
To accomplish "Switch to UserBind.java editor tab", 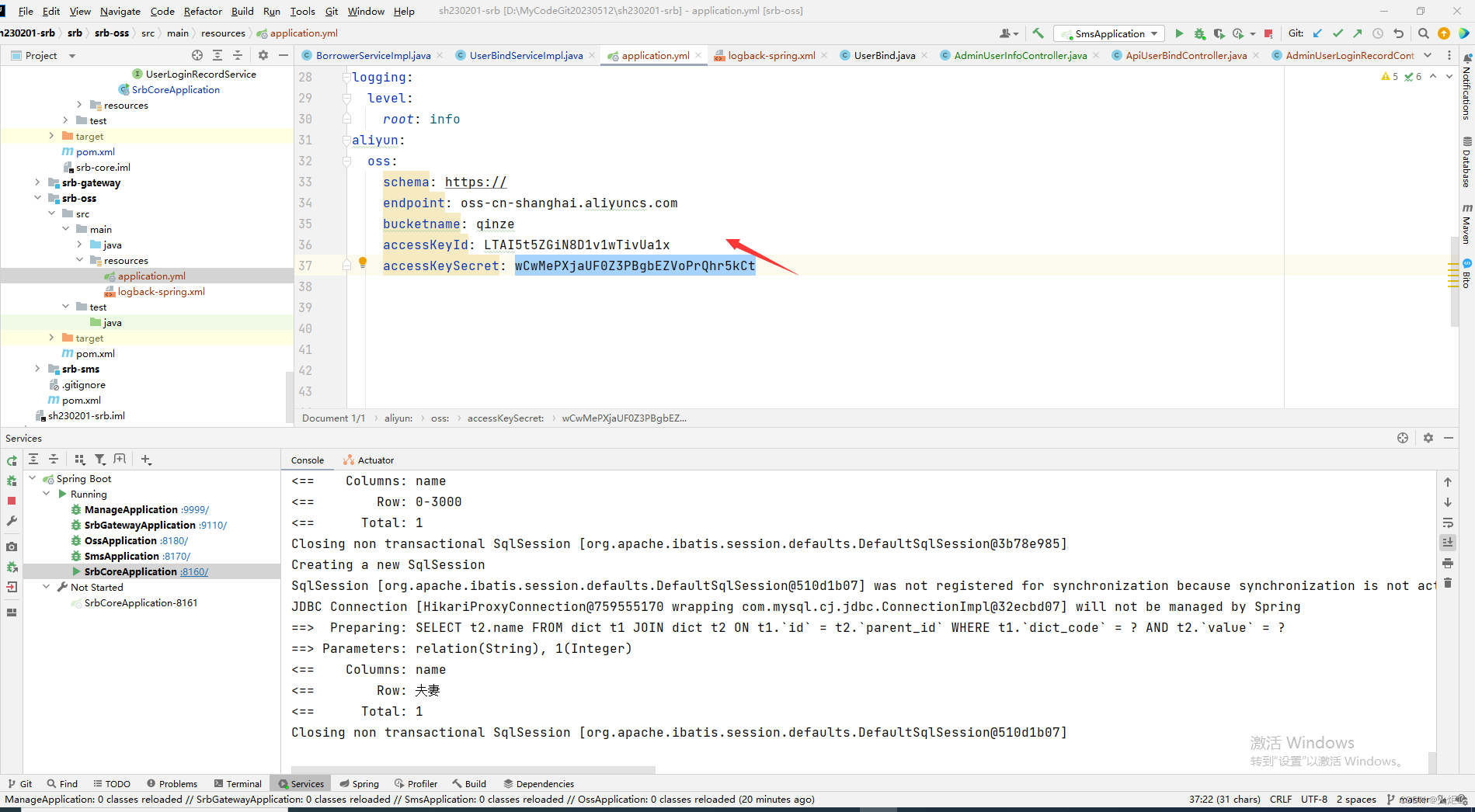I will [x=885, y=55].
